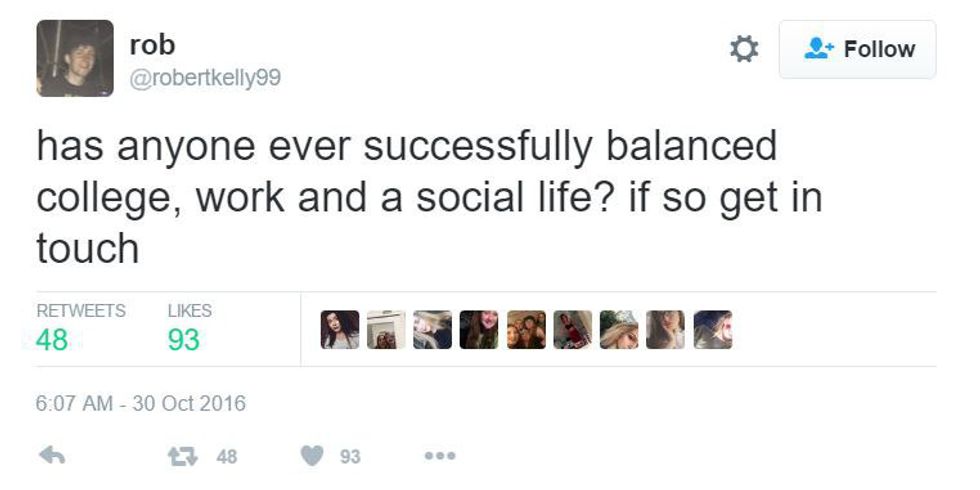Open the tweet timestamp 6:07 AM - 30 Oct 2016
Image resolution: width=980 pixels, height=490 pixels.
coord(141,404)
